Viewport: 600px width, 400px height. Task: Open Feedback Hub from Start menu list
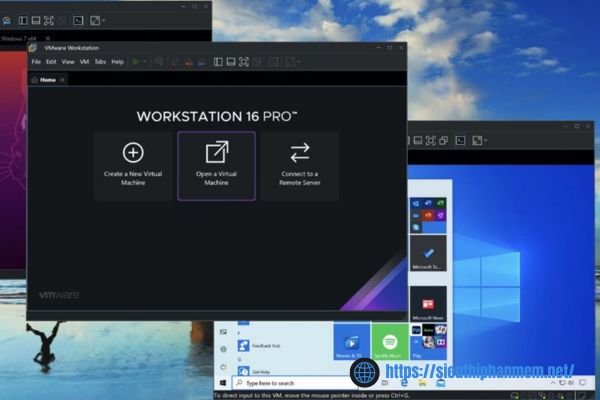pyautogui.click(x=259, y=346)
